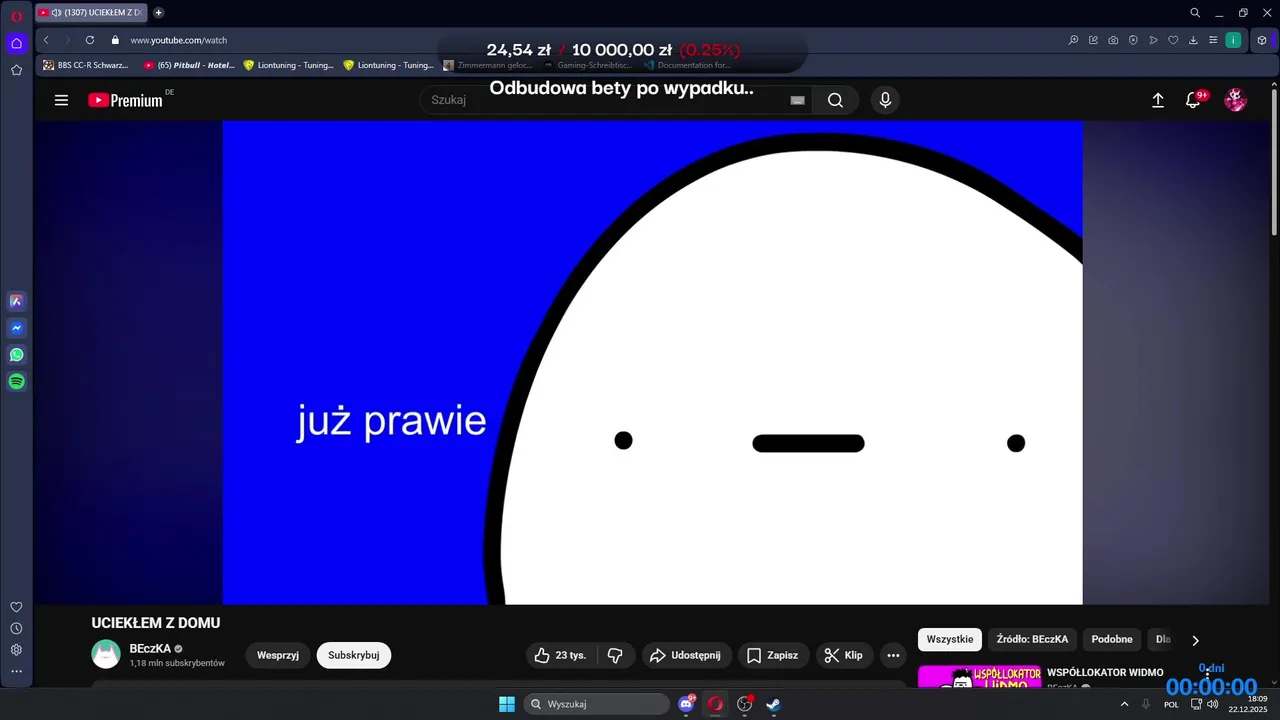Screen dimensions: 1280x720
Task: Open the YouTube hamburger guide menu
Action: [61, 100]
